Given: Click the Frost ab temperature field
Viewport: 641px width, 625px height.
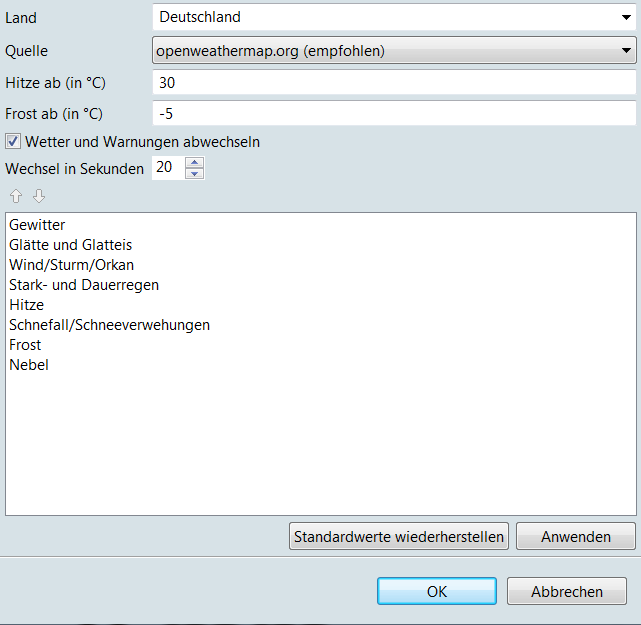Looking at the screenshot, I should pyautogui.click(x=394, y=114).
